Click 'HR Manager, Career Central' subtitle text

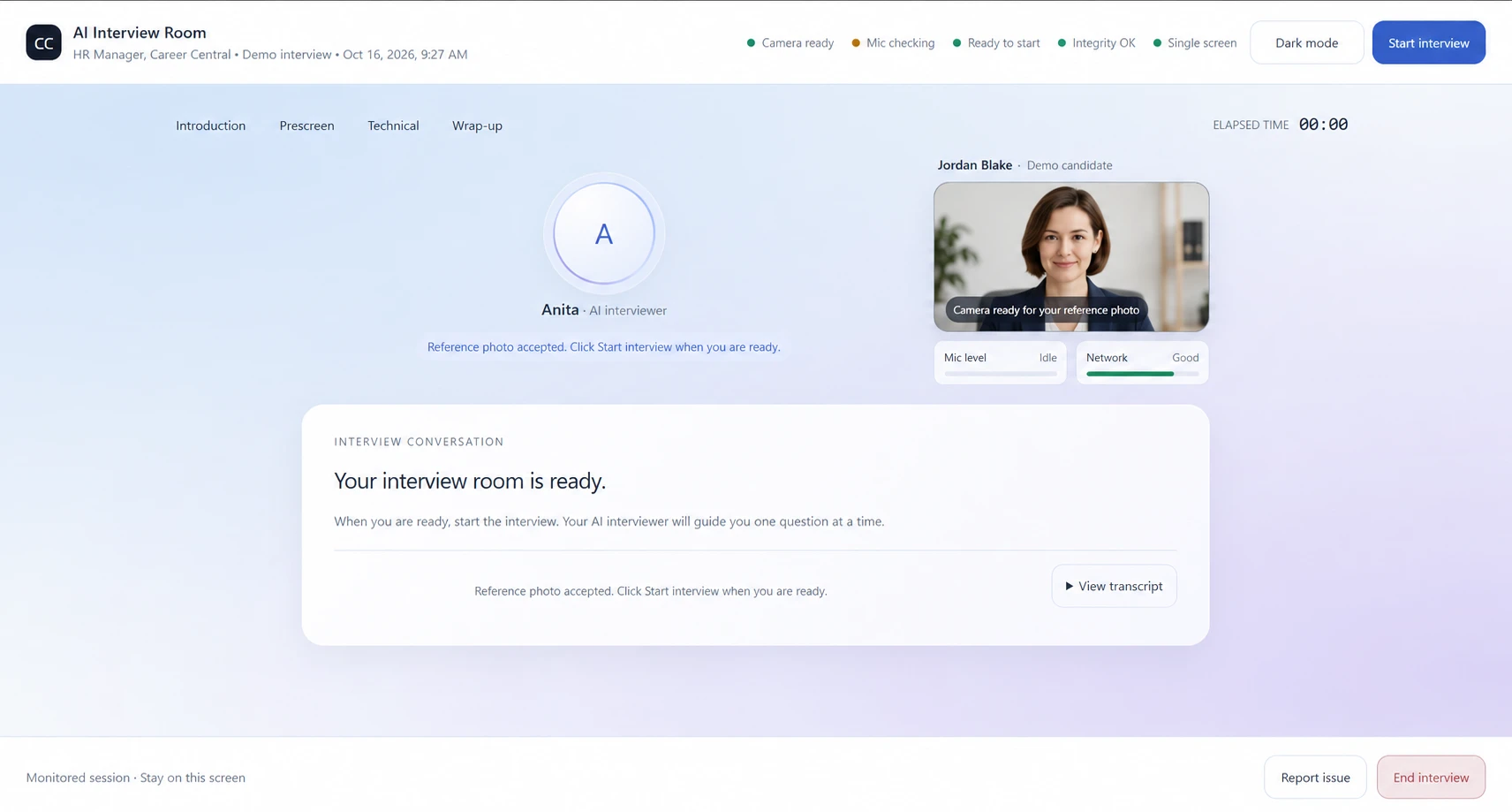pos(152,55)
